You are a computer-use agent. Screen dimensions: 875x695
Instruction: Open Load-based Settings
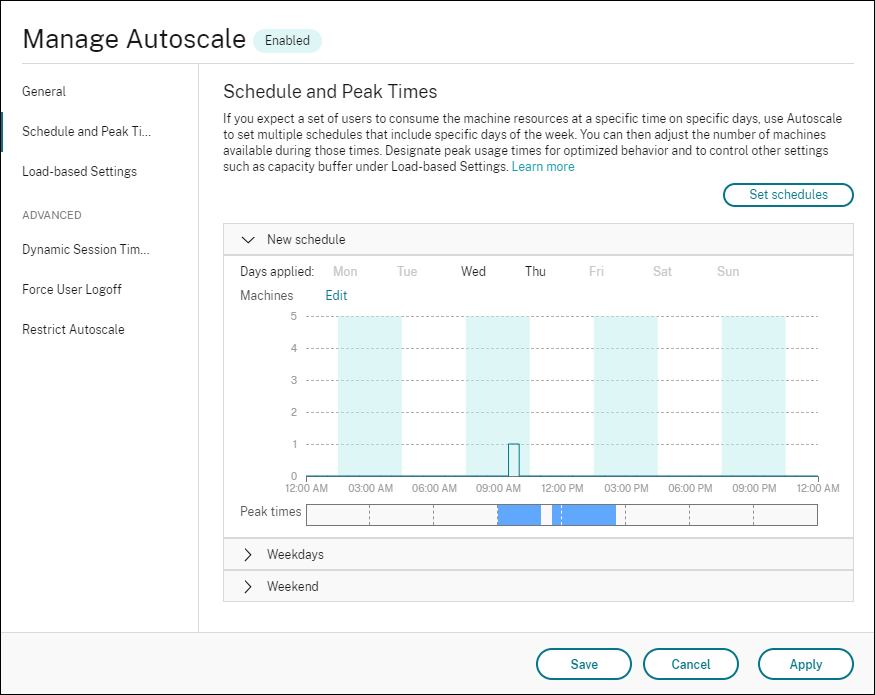coord(80,171)
